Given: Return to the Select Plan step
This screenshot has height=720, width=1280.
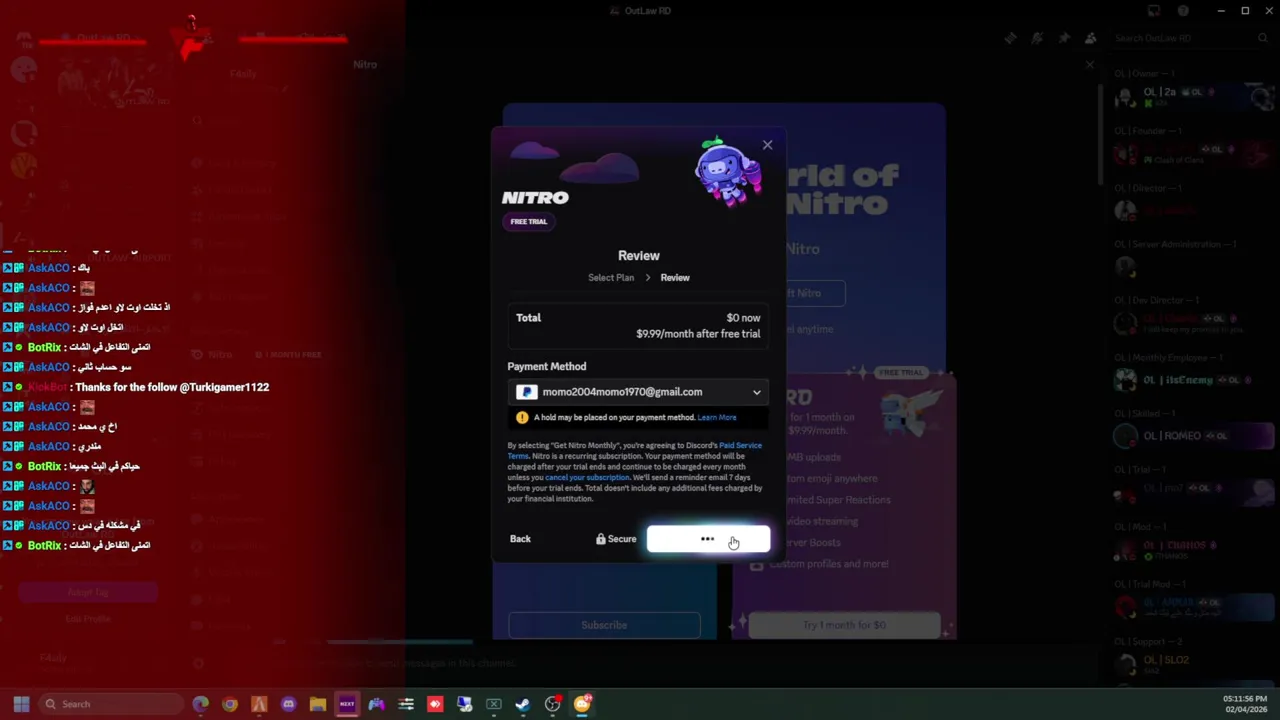Looking at the screenshot, I should (x=611, y=278).
